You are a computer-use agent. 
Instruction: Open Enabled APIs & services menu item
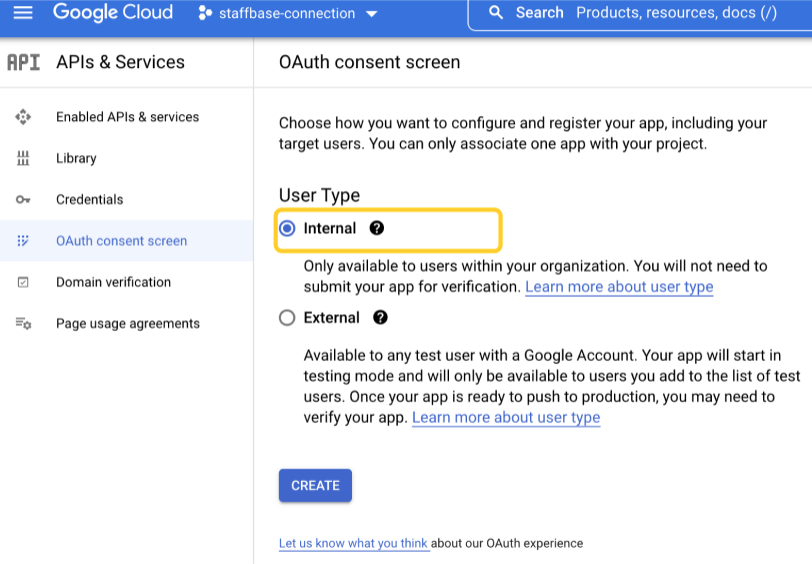tap(127, 117)
